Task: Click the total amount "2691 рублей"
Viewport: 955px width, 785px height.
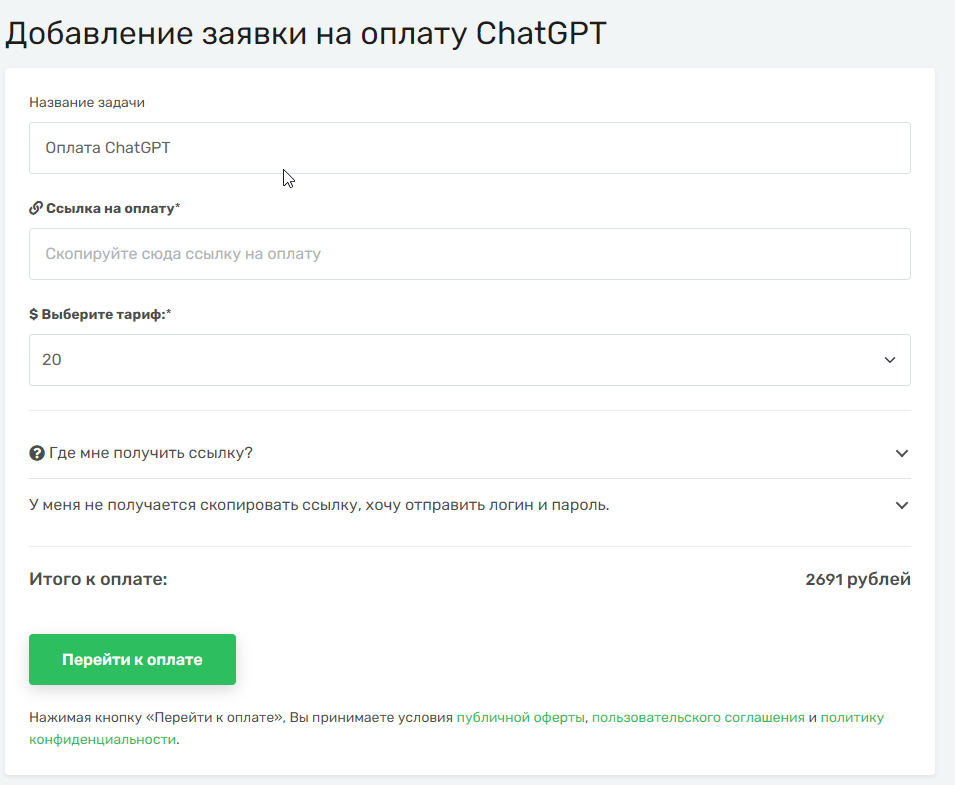Action: pyautogui.click(x=858, y=579)
